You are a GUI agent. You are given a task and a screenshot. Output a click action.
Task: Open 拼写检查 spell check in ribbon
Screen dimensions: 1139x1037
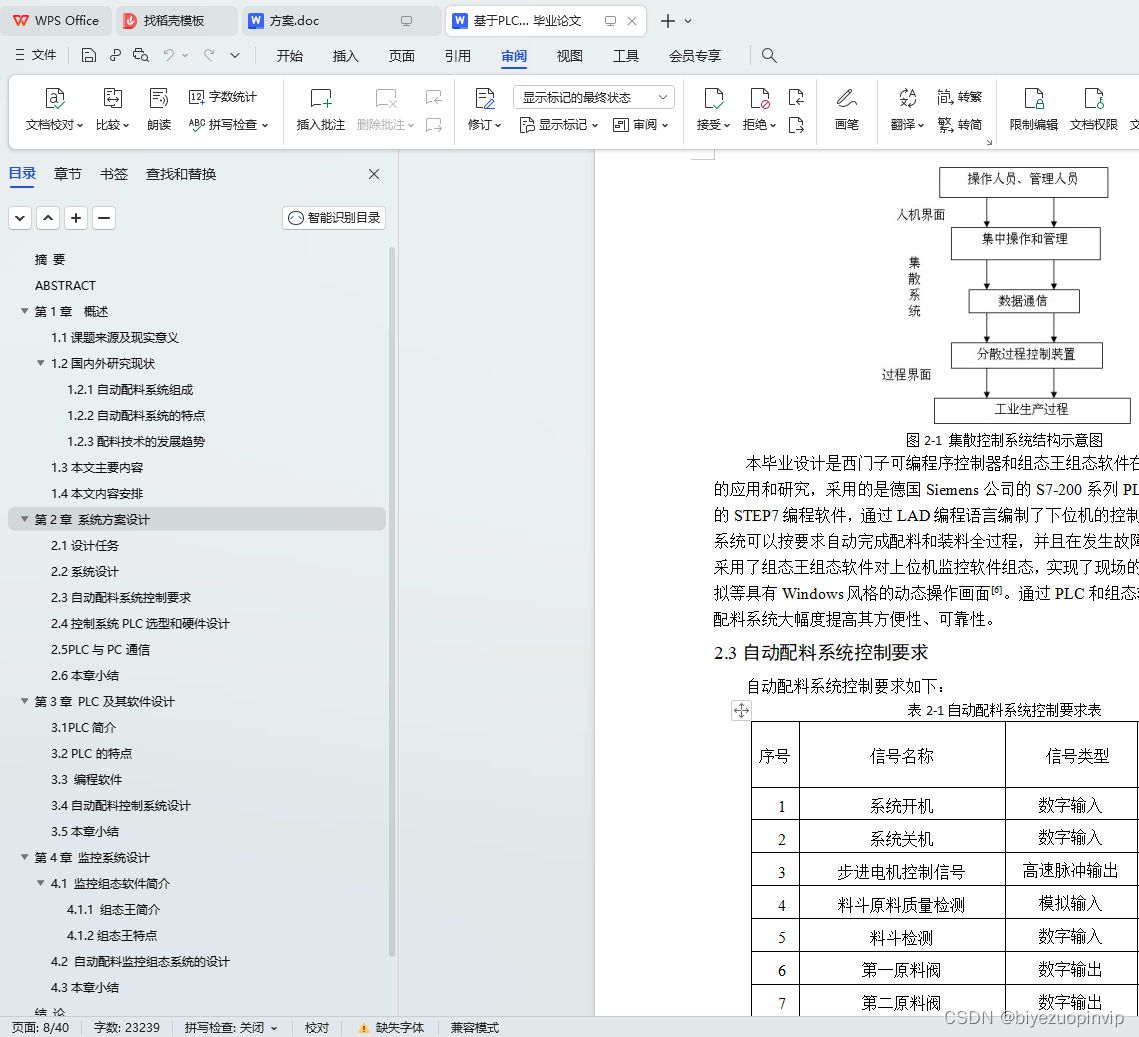click(x=228, y=125)
